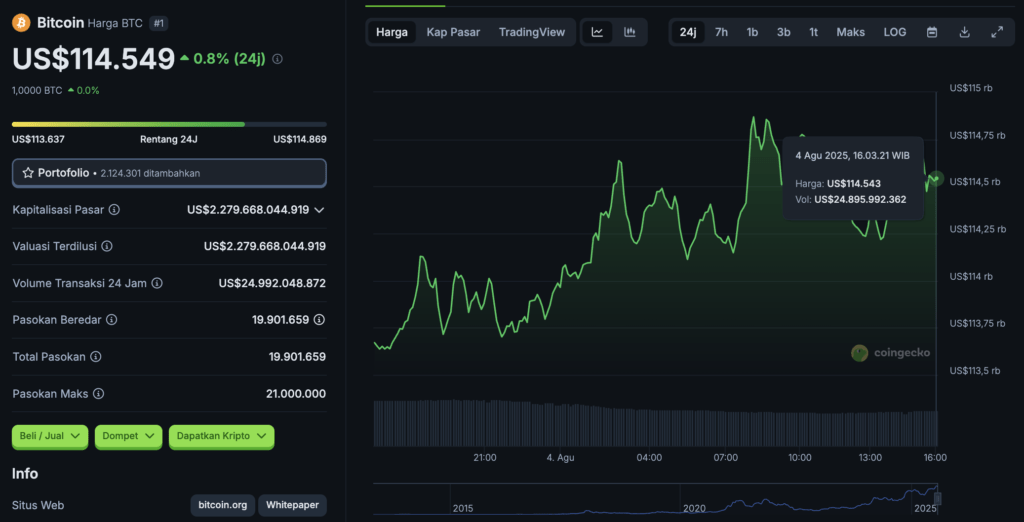Image resolution: width=1024 pixels, height=522 pixels.
Task: Click the US$24.992.048.872 volume value
Action: [x=272, y=283]
